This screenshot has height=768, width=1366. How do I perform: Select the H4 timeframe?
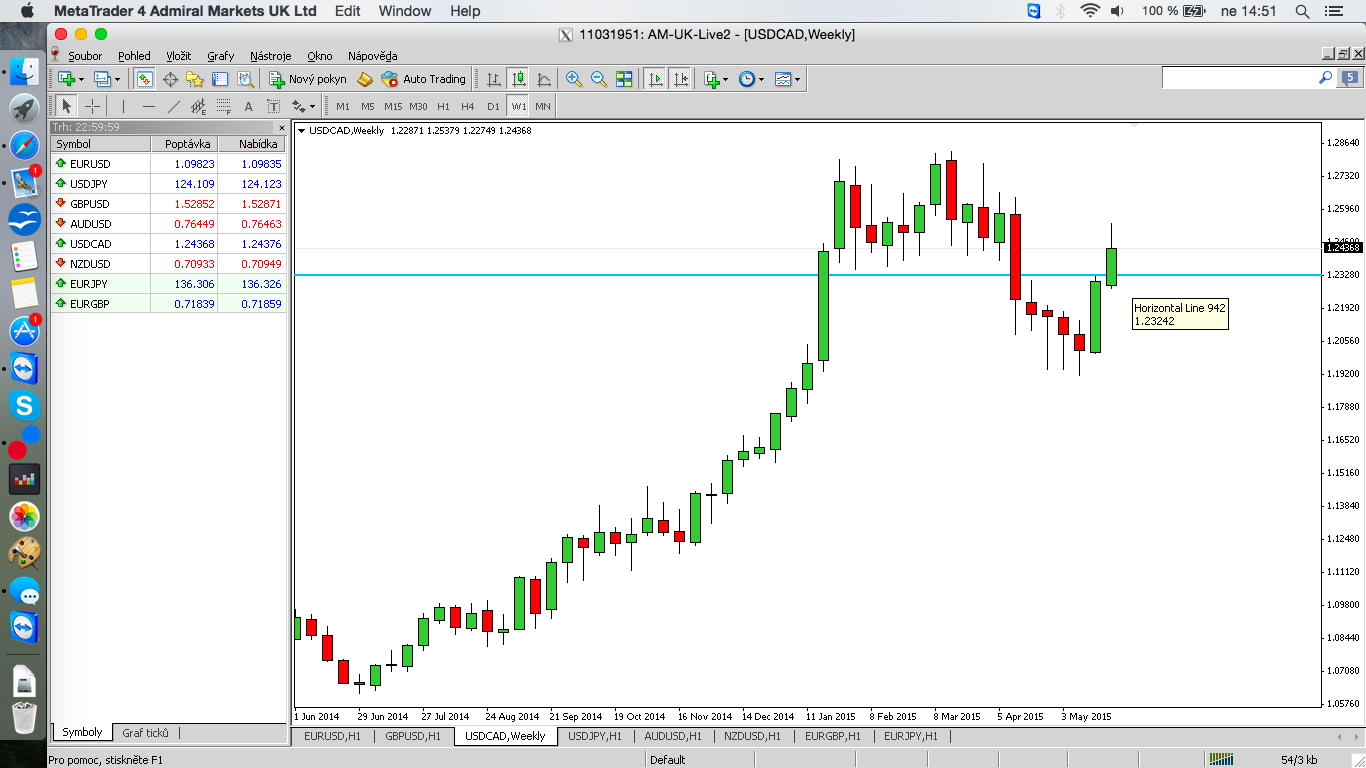click(x=468, y=106)
